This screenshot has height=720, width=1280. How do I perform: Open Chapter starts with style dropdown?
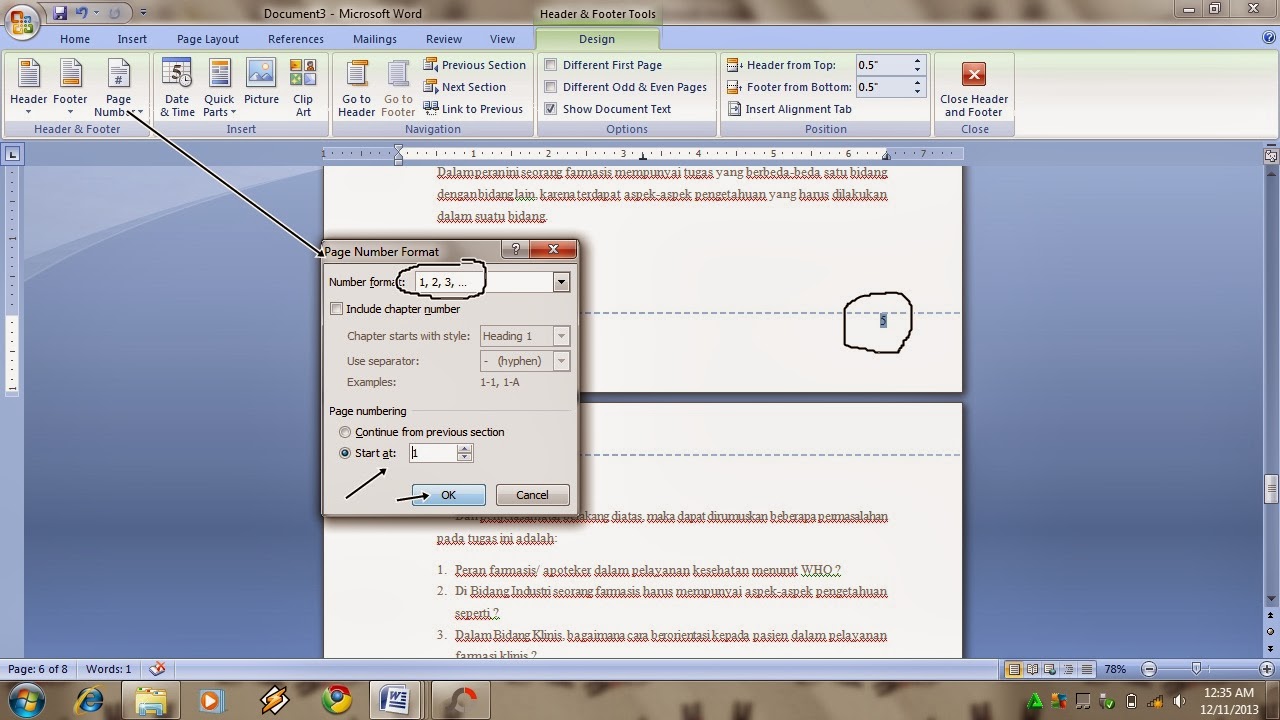tap(561, 336)
